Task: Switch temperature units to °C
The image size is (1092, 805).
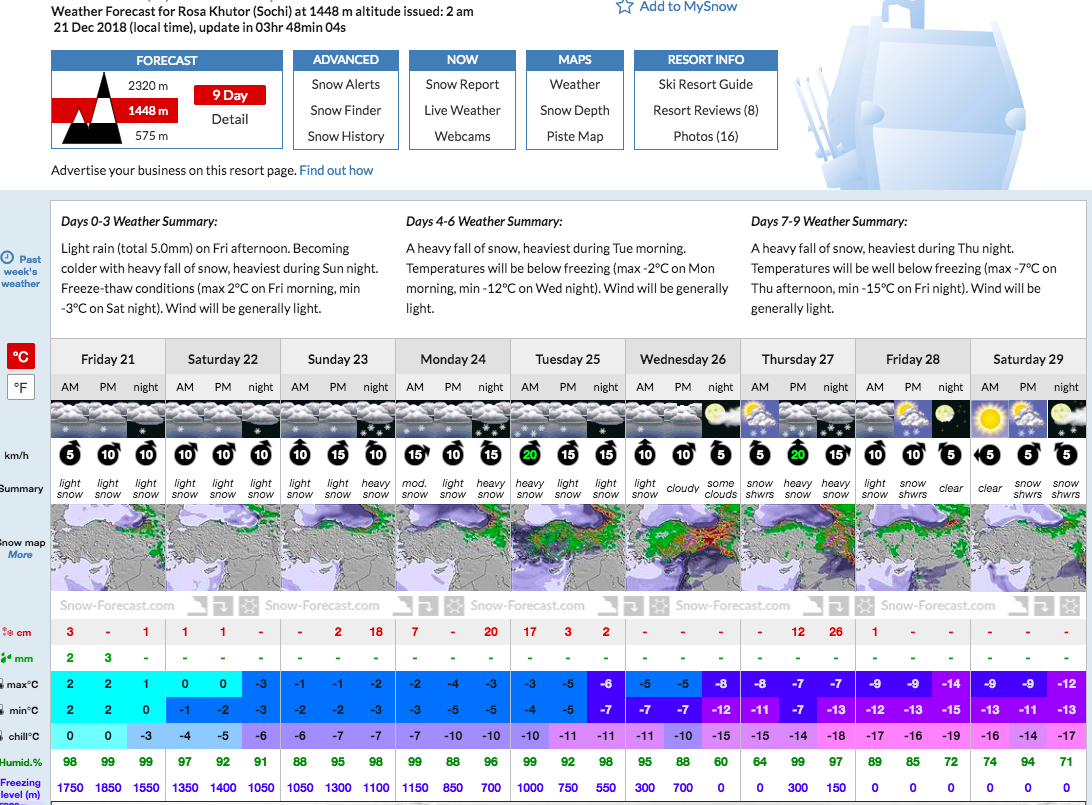Action: pyautogui.click(x=20, y=357)
